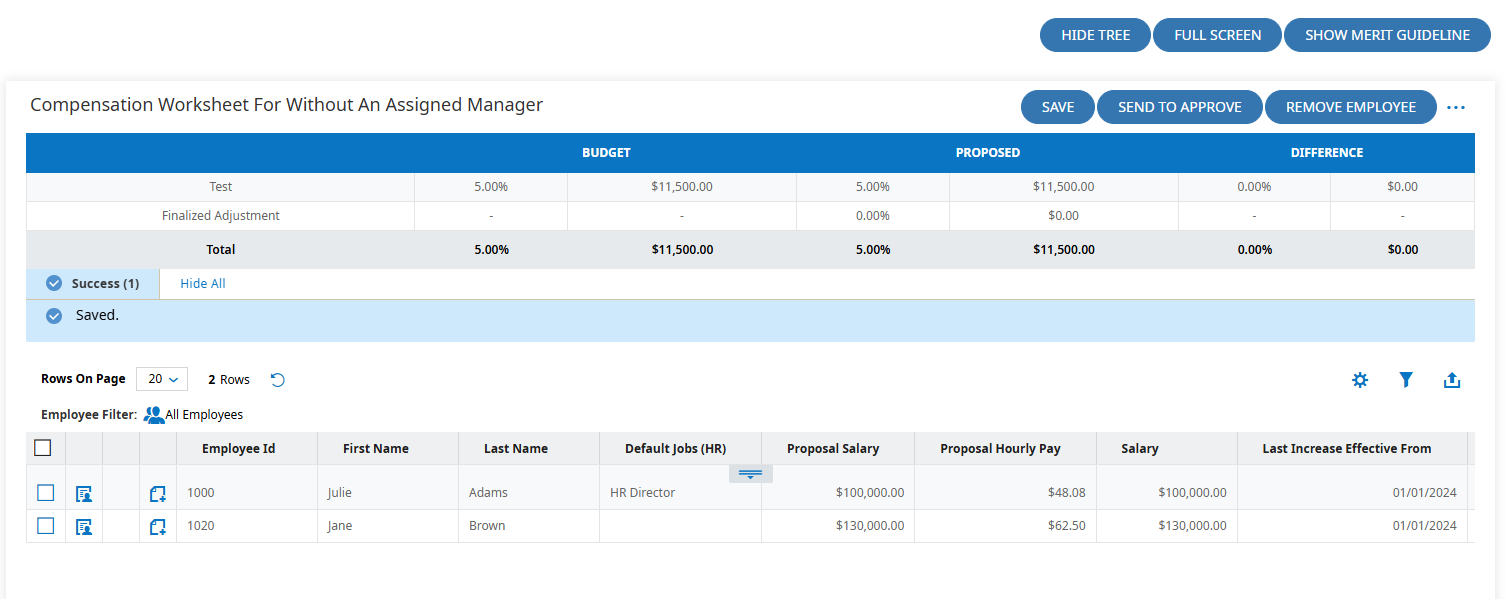
Task: Open the more actions ellipsis menu
Action: (1456, 107)
